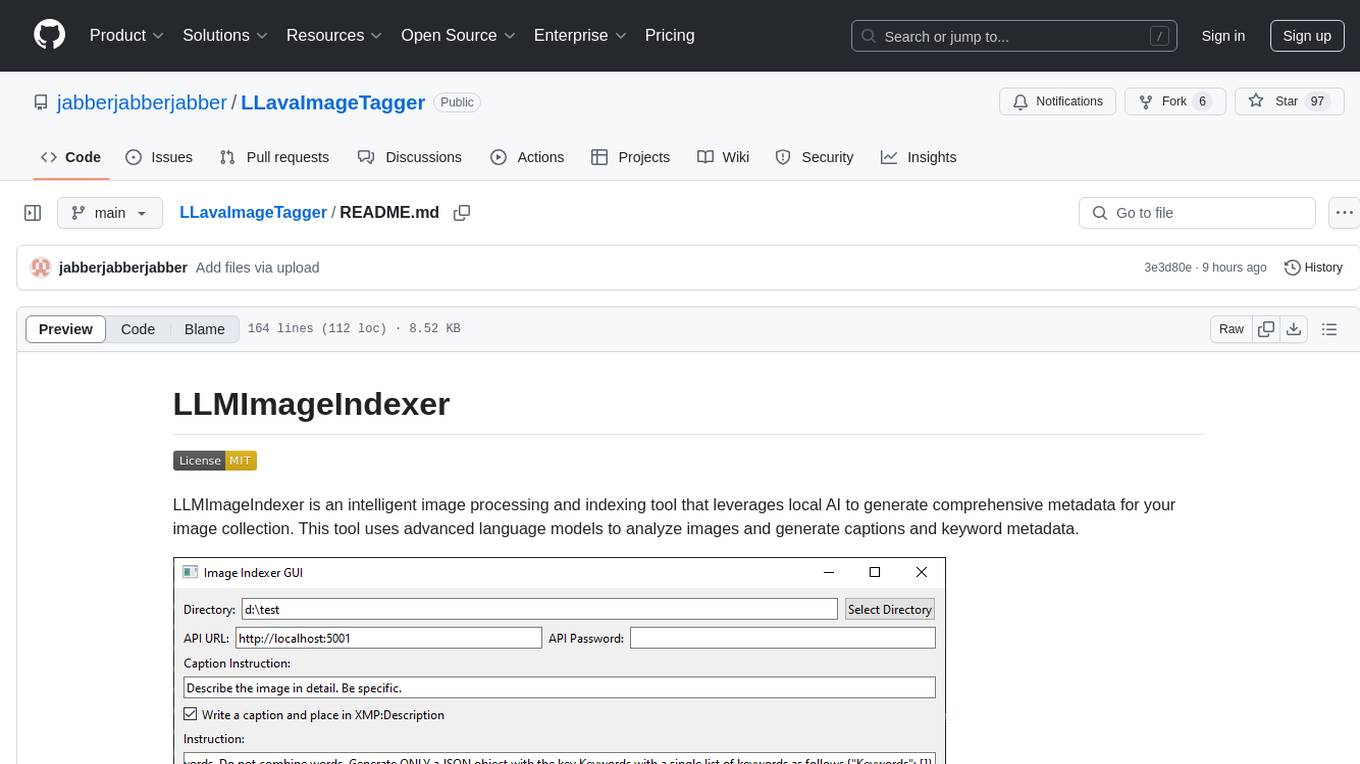Open the LLavaImageTagger repository link in header
The height and width of the screenshot is (764, 1360).
(333, 102)
